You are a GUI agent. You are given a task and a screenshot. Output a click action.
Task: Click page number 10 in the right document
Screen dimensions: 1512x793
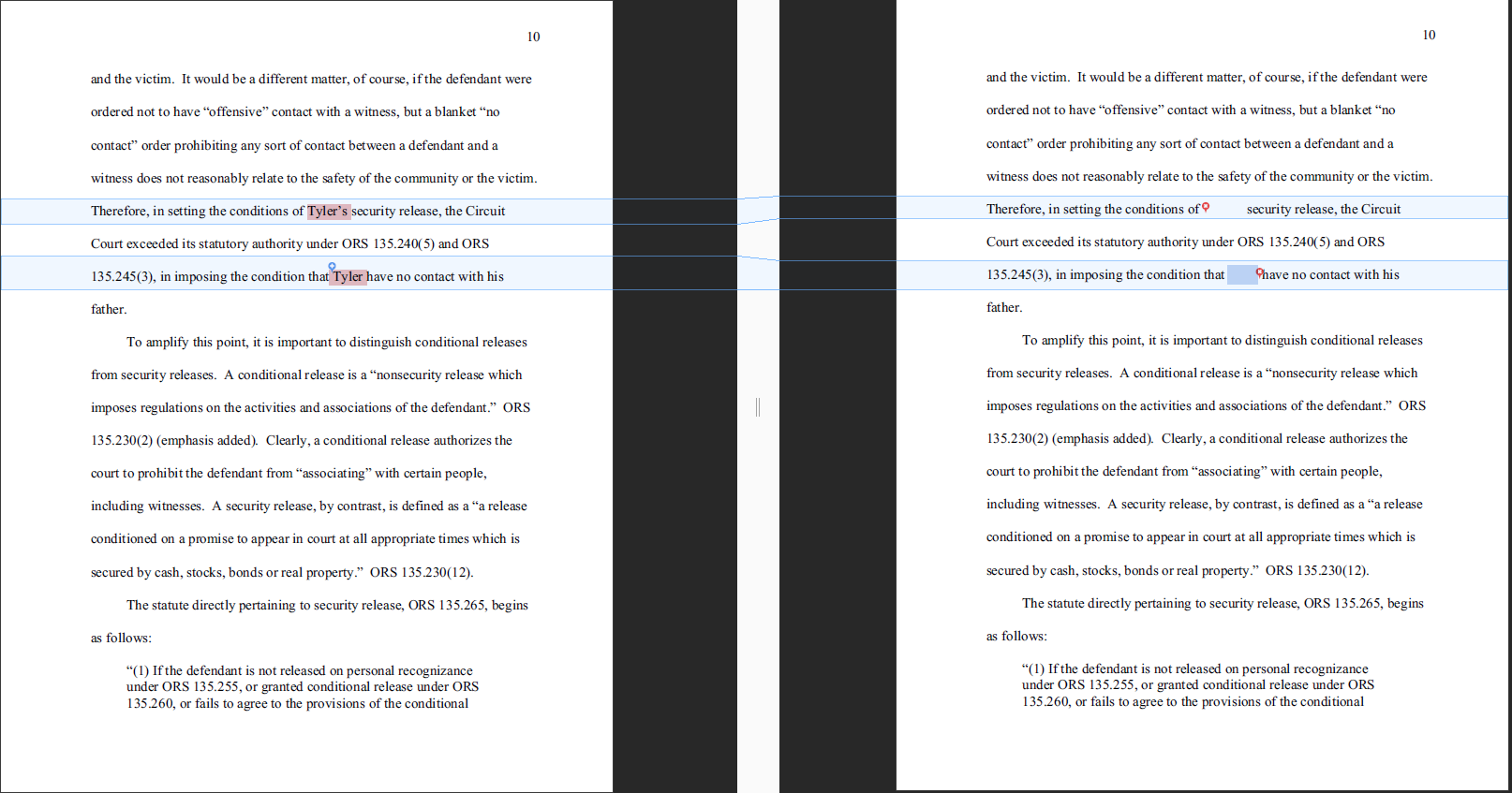(1429, 36)
